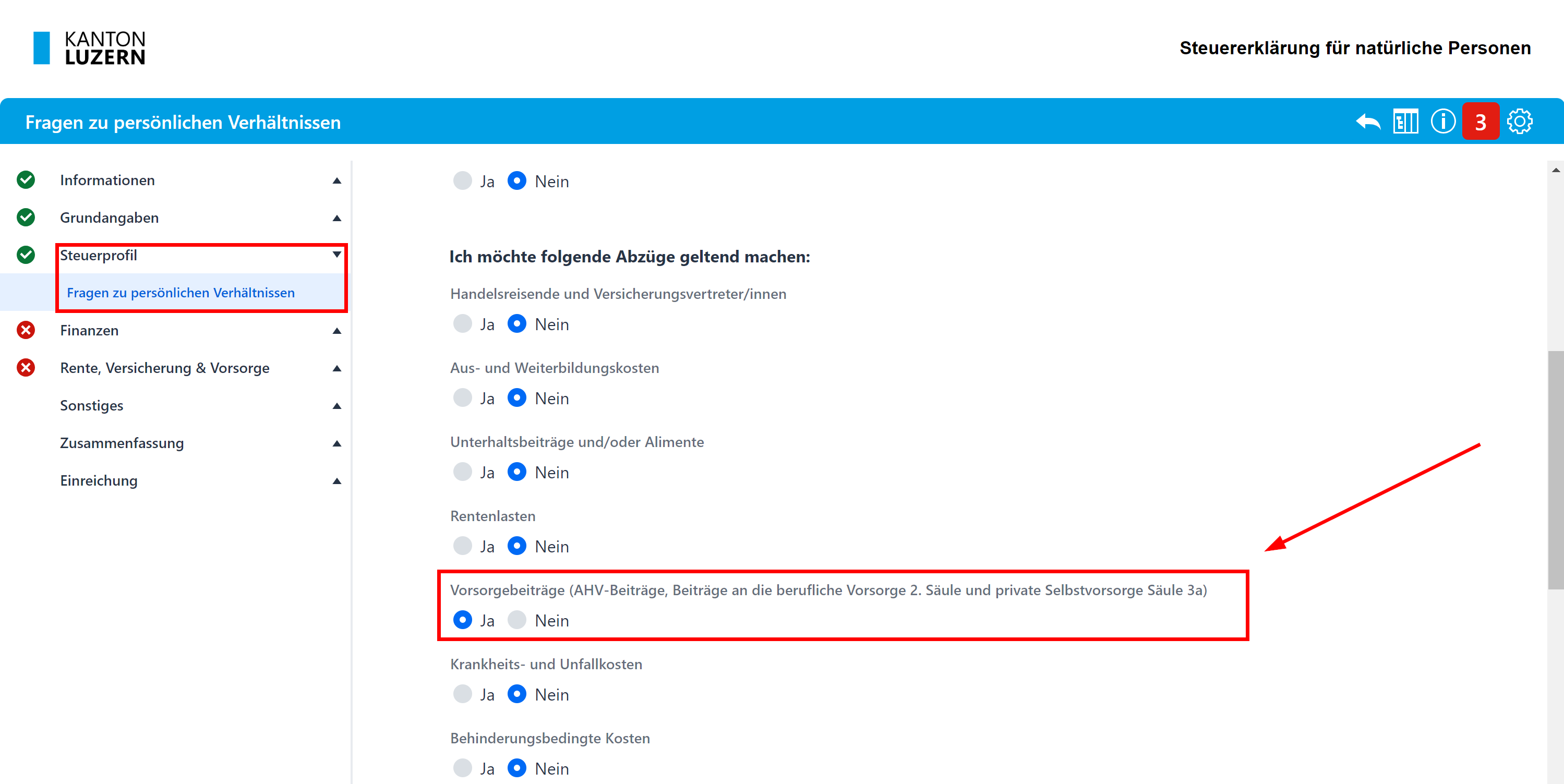This screenshot has width=1564, height=784.
Task: Select Ja for Aus- und Weiterbildungskosten
Action: (463, 399)
